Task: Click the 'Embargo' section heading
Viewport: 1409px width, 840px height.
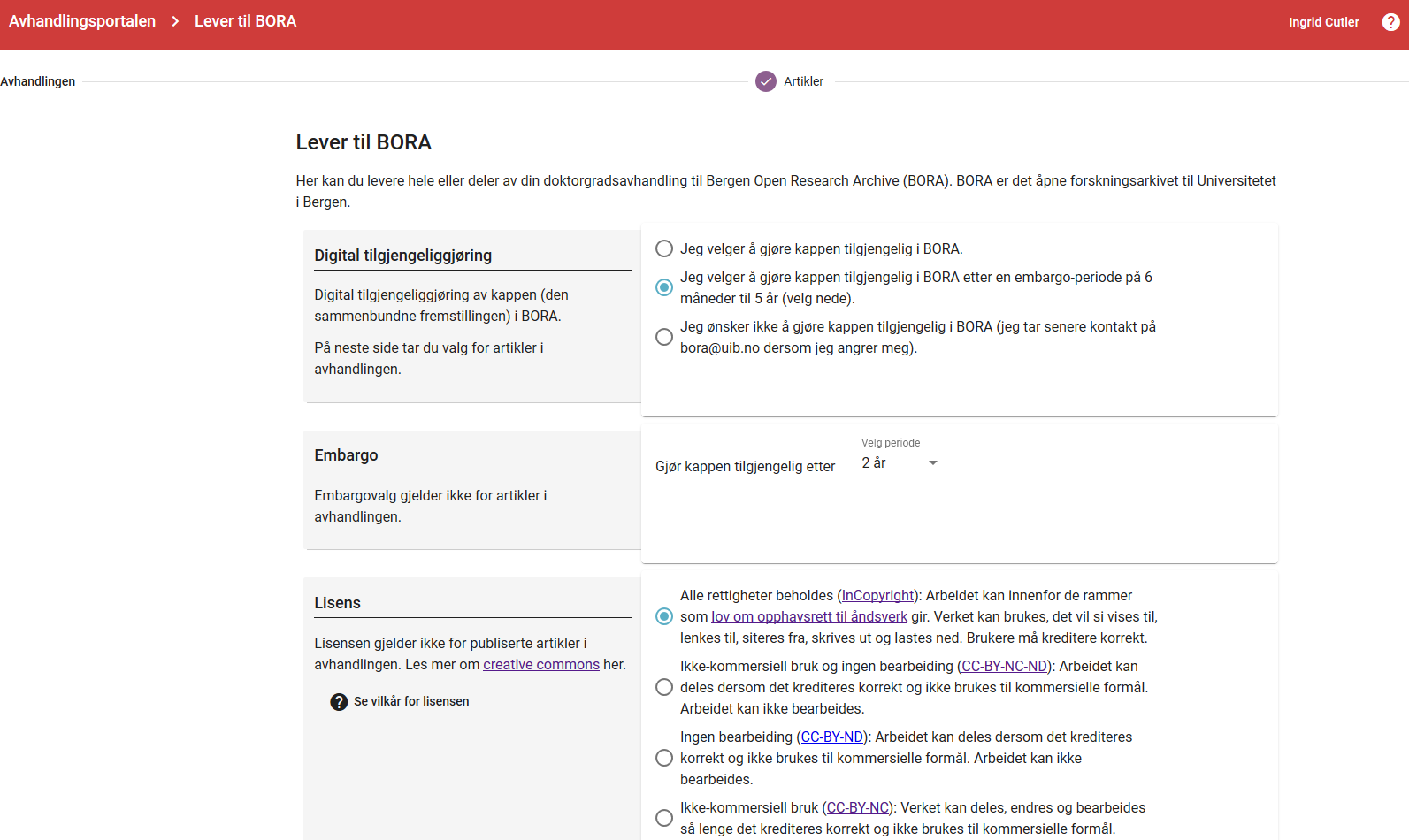Action: click(346, 455)
